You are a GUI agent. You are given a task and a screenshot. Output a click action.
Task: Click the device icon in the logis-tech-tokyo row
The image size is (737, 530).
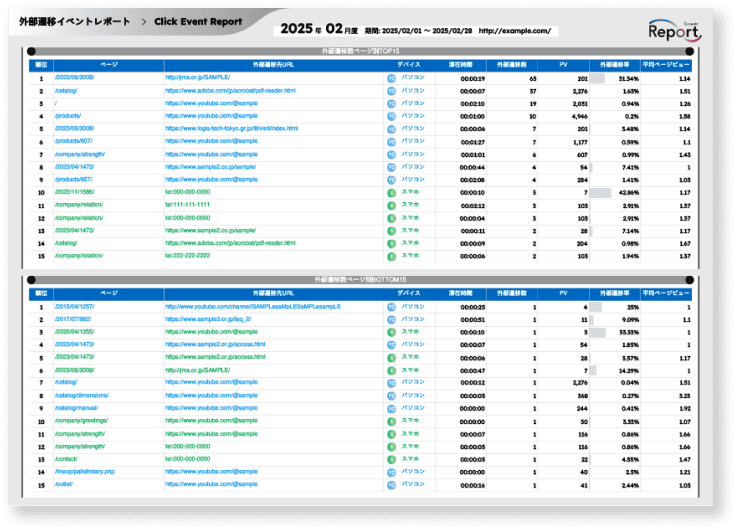click(x=392, y=128)
